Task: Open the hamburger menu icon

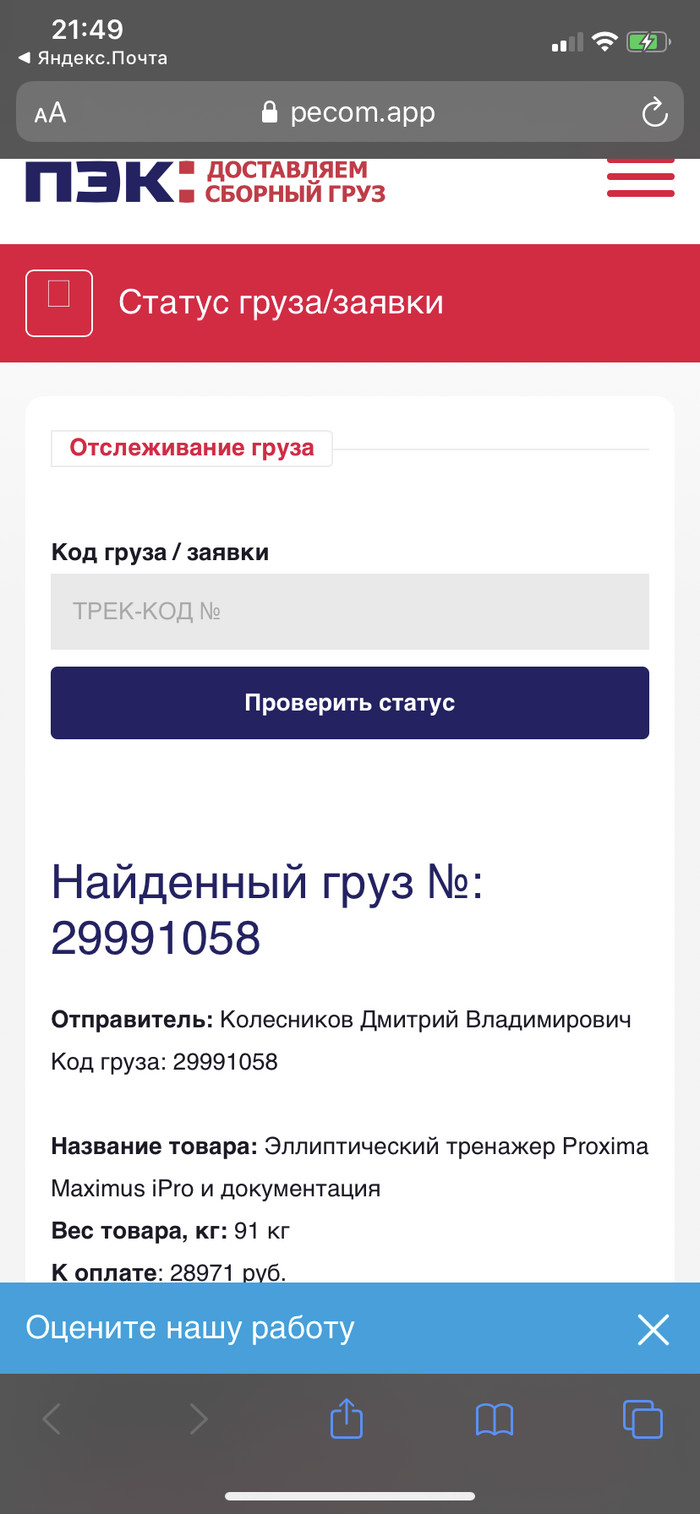Action: tap(640, 177)
